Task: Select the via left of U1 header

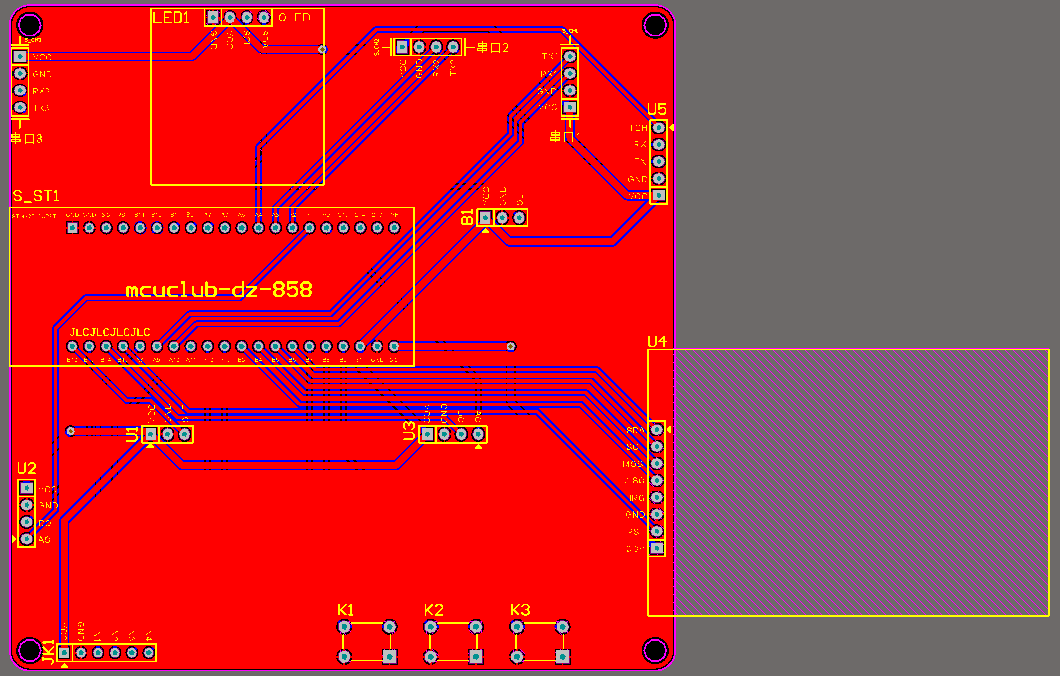Action: tap(70, 431)
